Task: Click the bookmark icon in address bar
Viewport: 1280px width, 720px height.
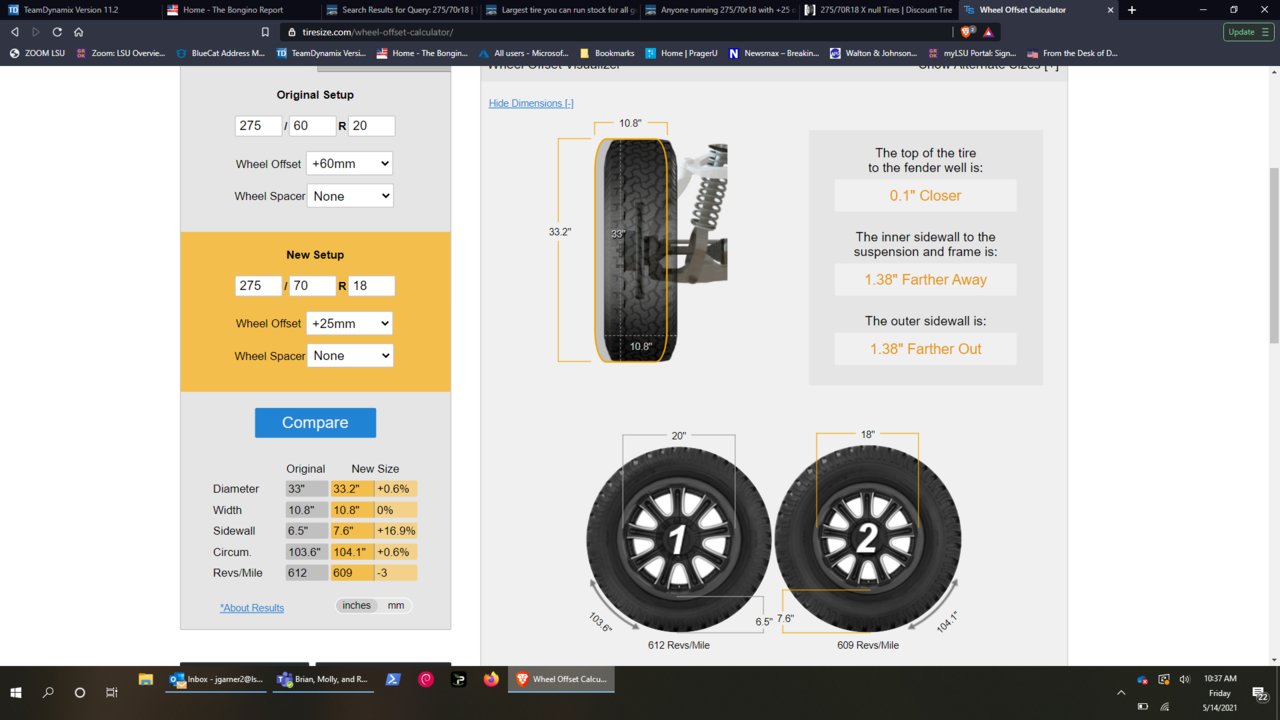Action: tap(264, 32)
